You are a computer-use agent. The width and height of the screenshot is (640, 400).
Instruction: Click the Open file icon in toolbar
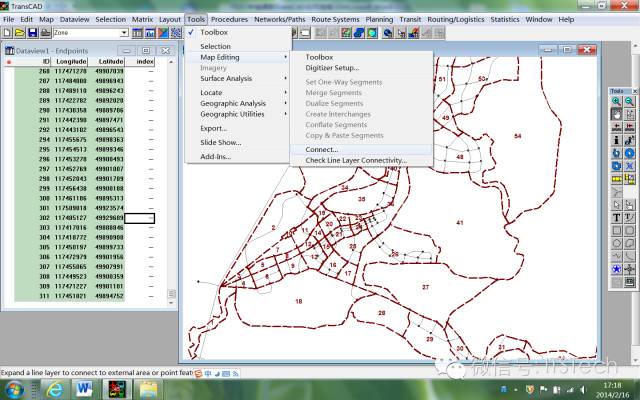21,32
